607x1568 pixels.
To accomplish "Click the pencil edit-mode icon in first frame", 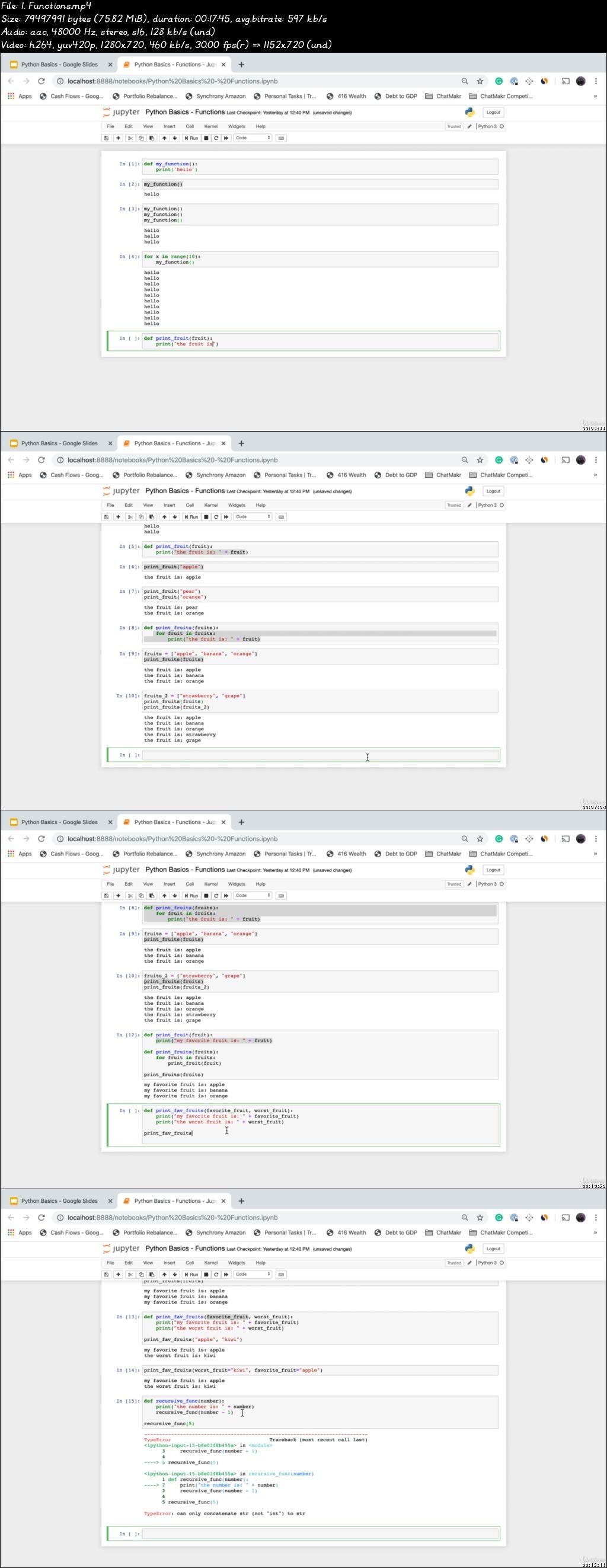I will tap(469, 127).
